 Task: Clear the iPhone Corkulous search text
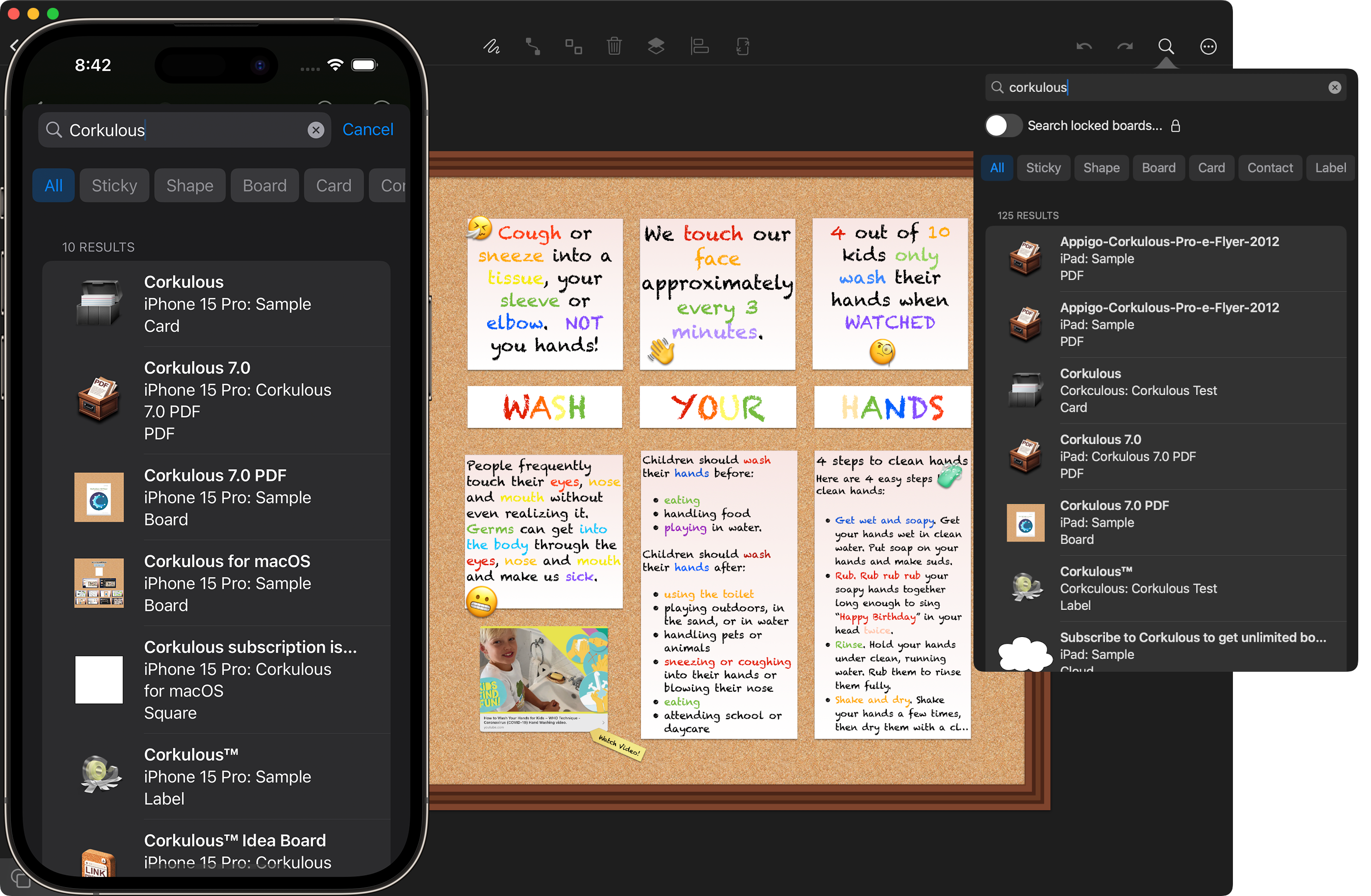click(x=316, y=130)
